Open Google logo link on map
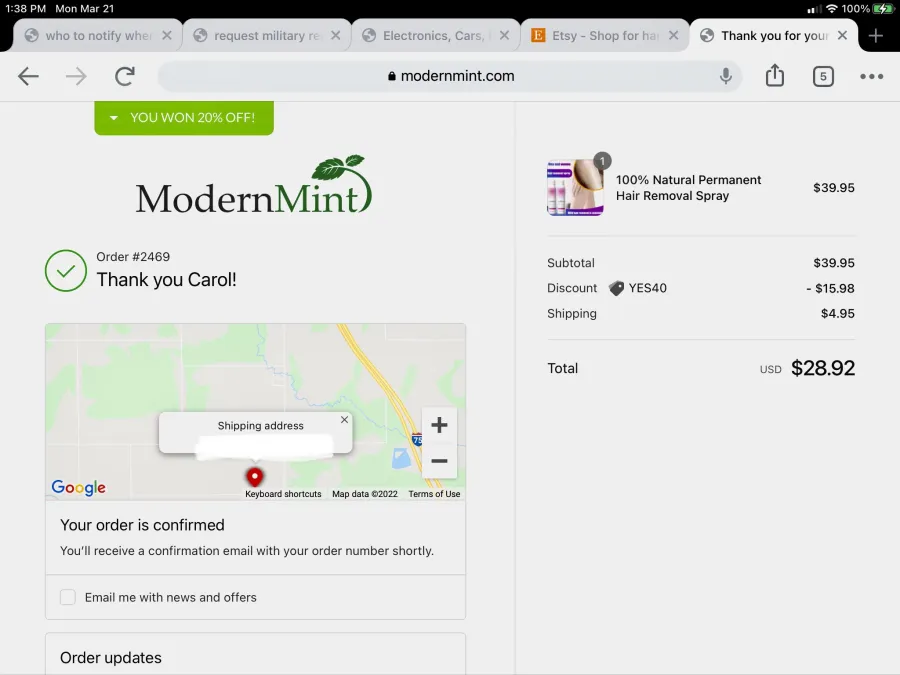This screenshot has height=675, width=900. click(x=79, y=487)
